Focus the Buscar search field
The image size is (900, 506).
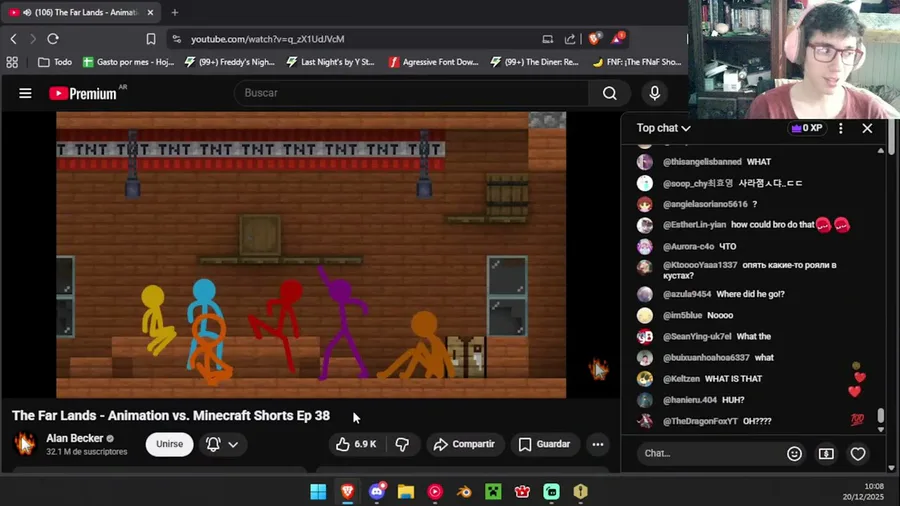[x=412, y=93]
